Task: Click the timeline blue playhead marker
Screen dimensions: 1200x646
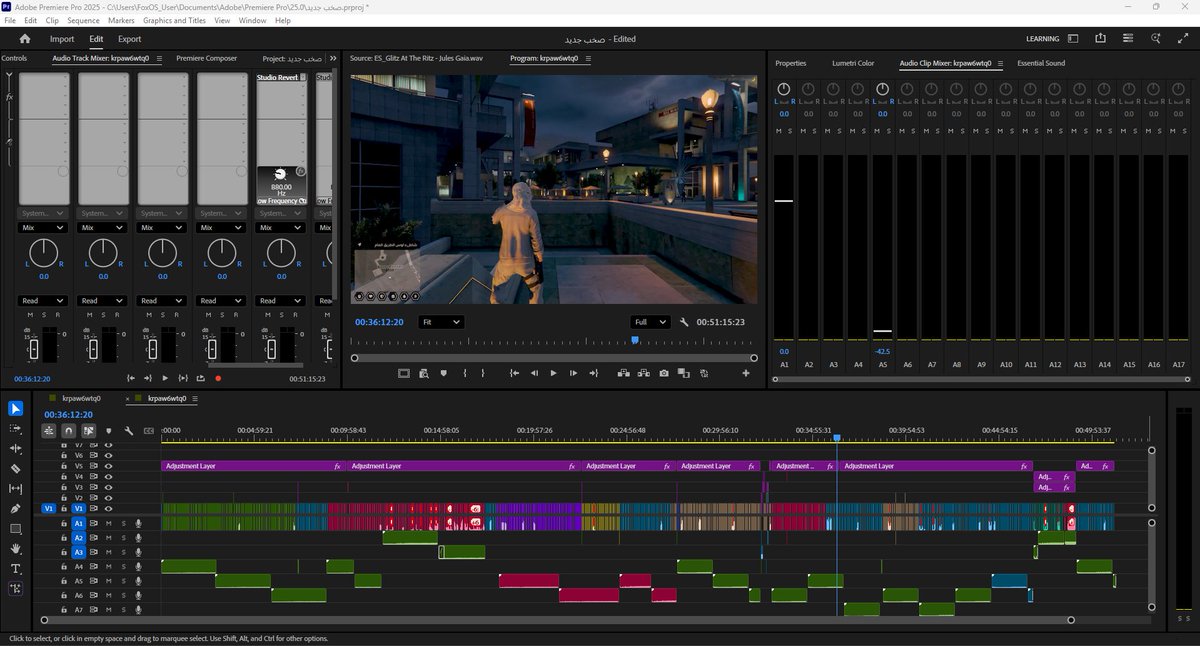Action: (x=837, y=438)
